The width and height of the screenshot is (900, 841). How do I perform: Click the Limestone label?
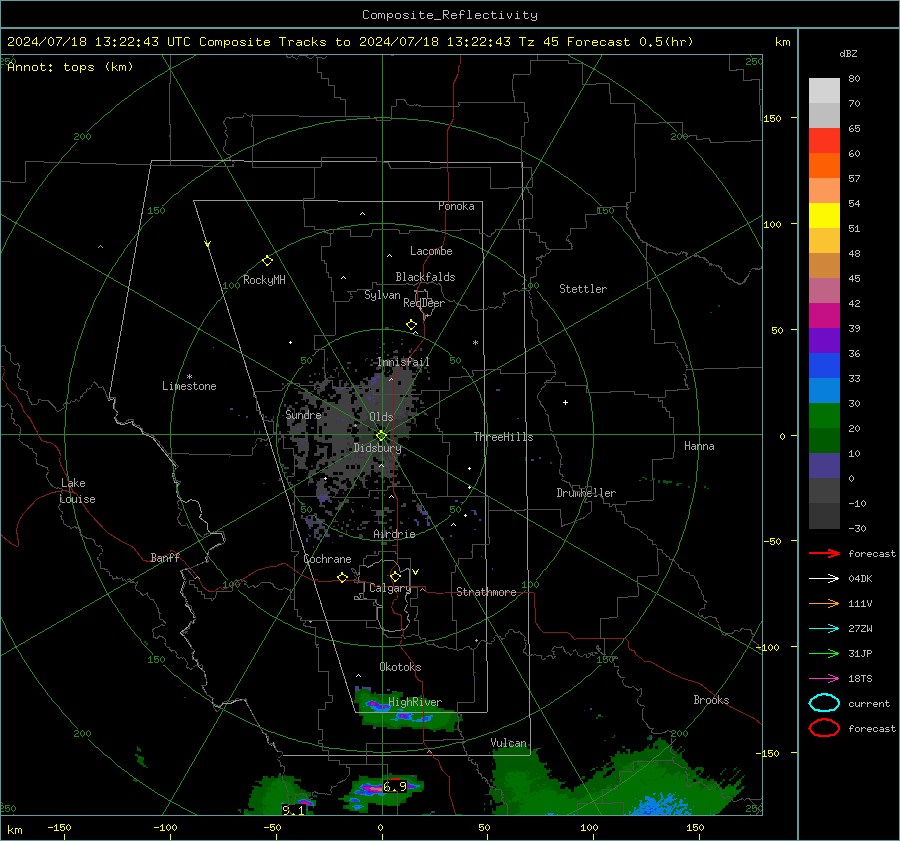(x=189, y=386)
